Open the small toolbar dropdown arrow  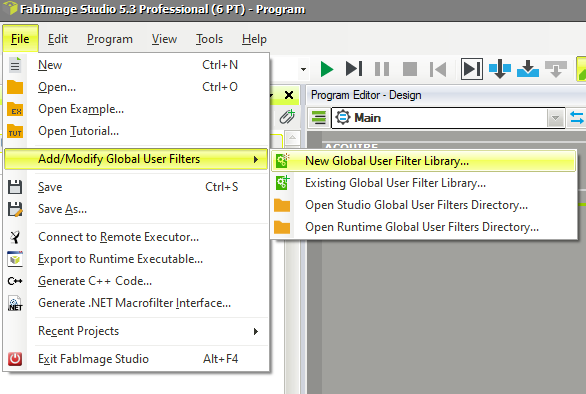[x=303, y=70]
